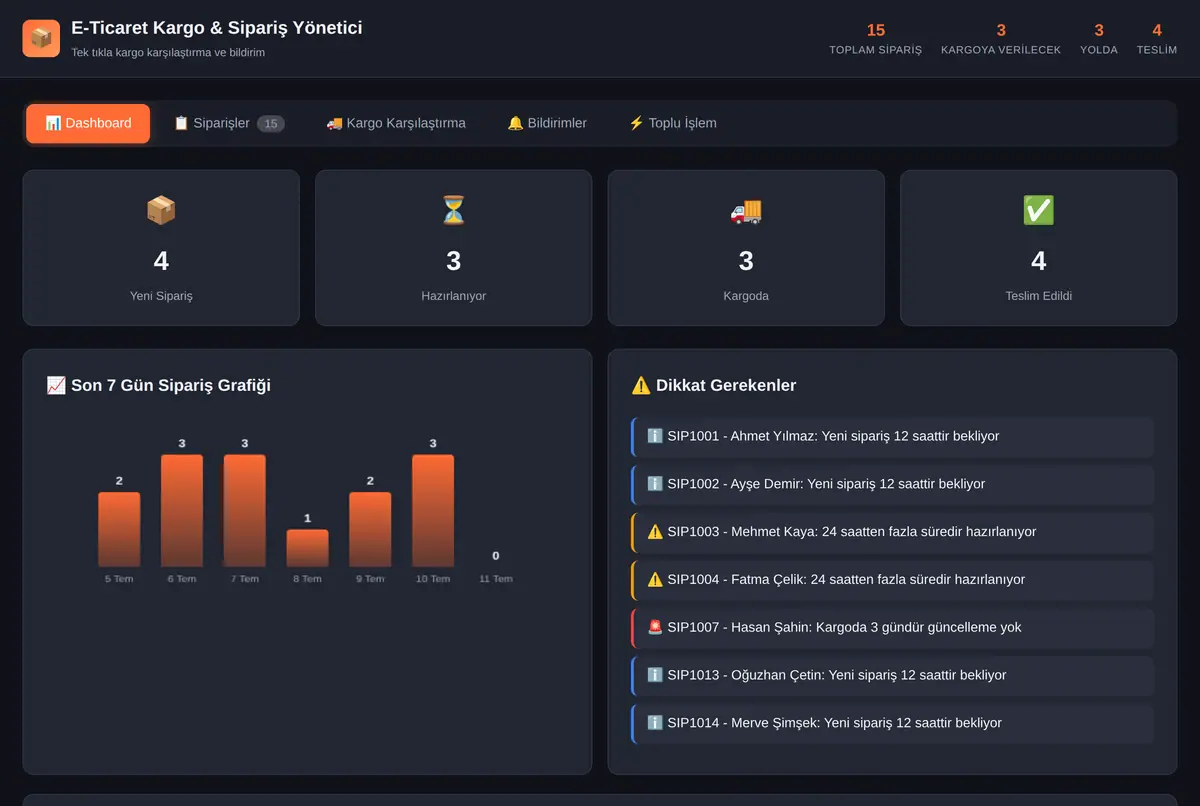Select the SIP1002 Ayşe Demir alert
The height and width of the screenshot is (806, 1200).
892,484
